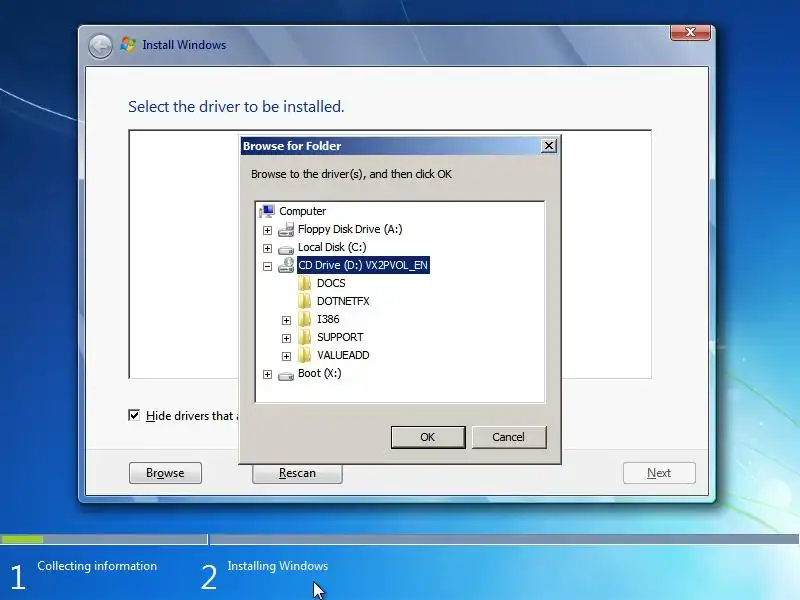The height and width of the screenshot is (600, 800).
Task: Expand Floppy Disk Drive (A:) node
Action: [267, 231]
